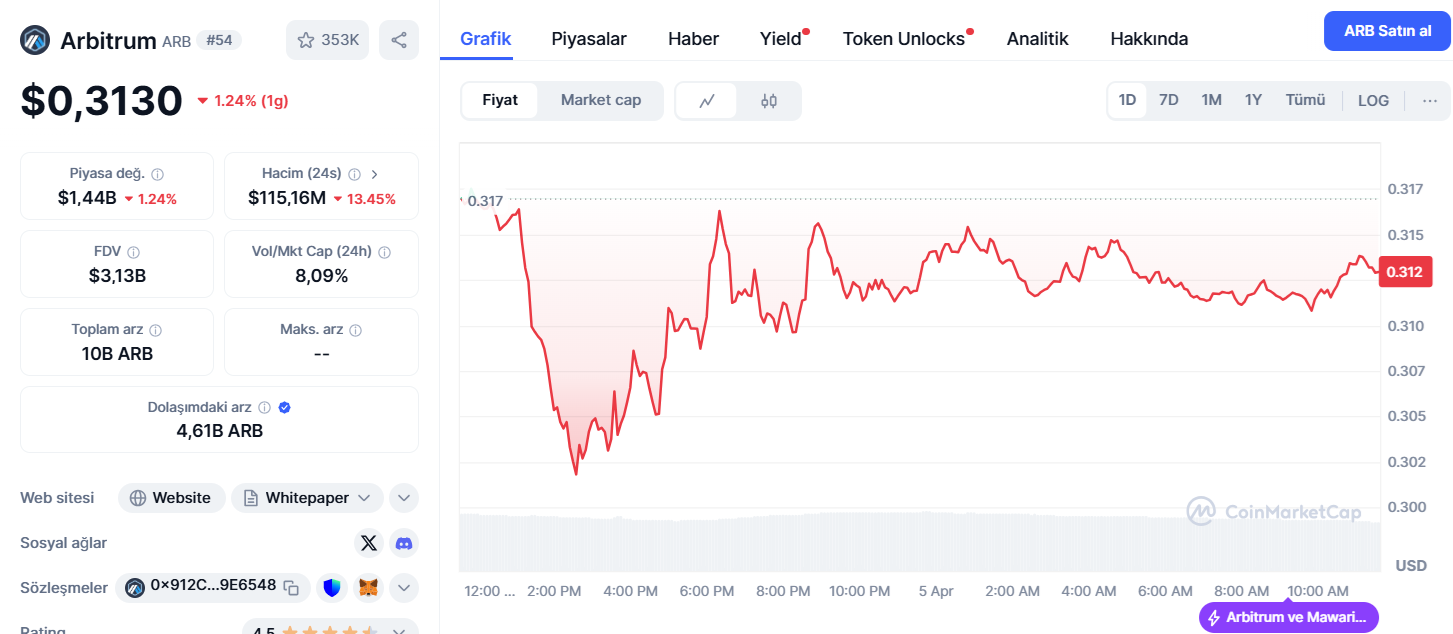Image resolution: width=1453 pixels, height=634 pixels.
Task: Click the 8,09% Vol/Mkt Cap value
Action: pyautogui.click(x=321, y=276)
